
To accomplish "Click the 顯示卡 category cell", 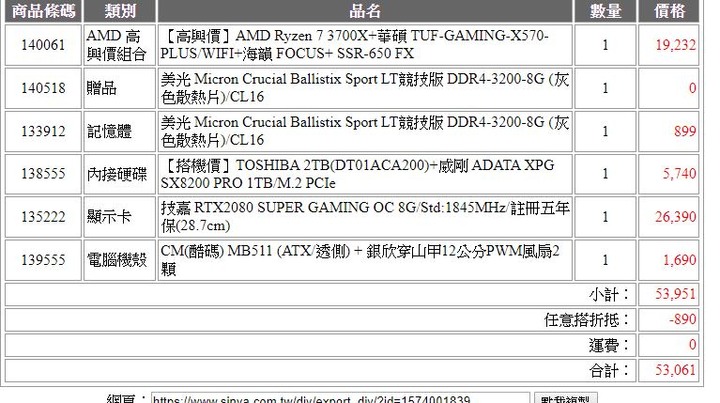I will [119, 217].
